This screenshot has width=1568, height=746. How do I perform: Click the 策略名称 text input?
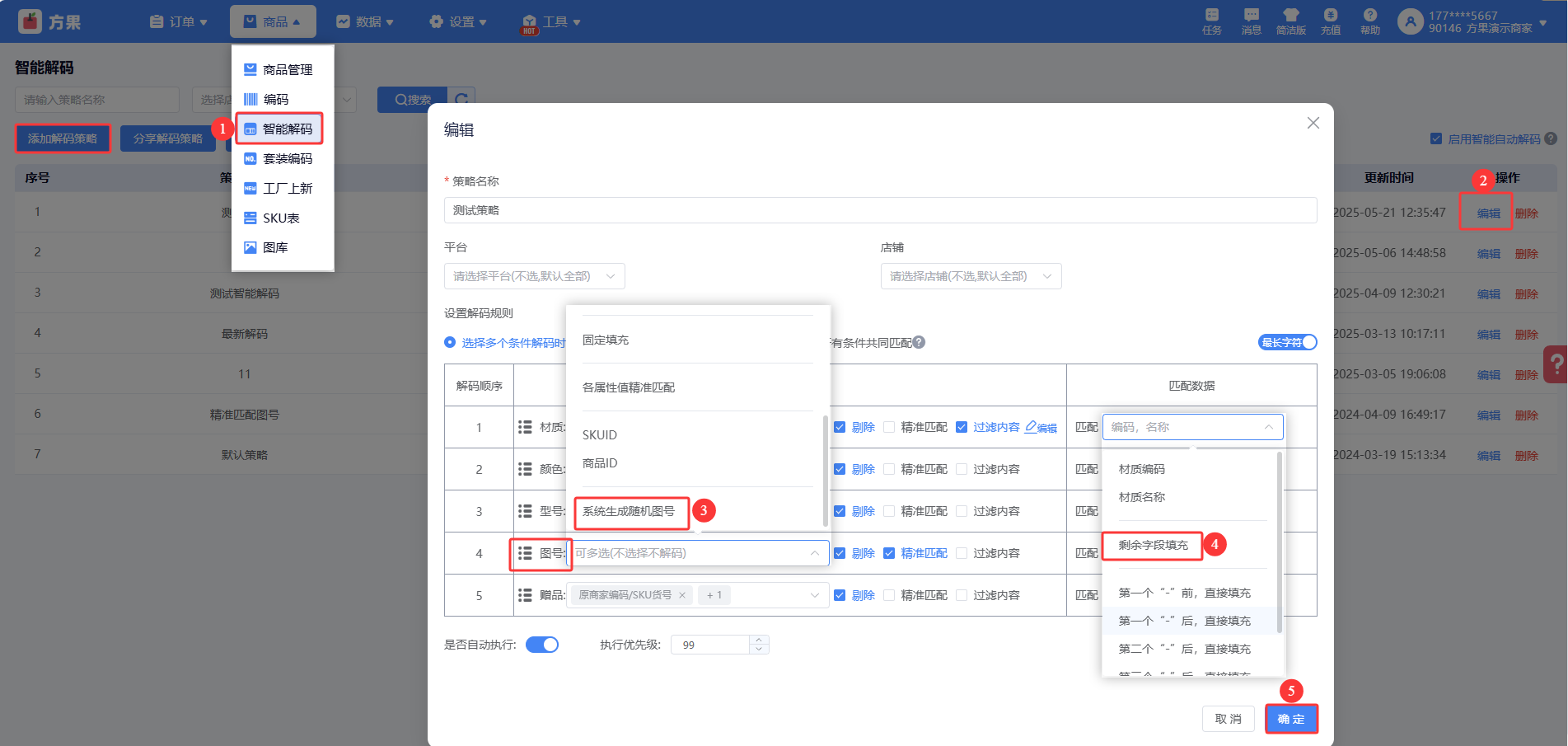880,210
